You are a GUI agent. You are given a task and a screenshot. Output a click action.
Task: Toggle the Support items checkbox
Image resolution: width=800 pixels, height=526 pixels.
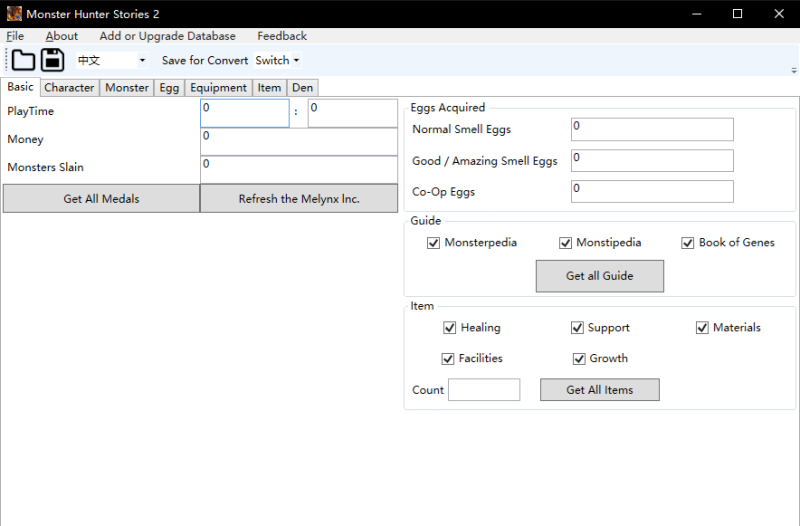577,328
